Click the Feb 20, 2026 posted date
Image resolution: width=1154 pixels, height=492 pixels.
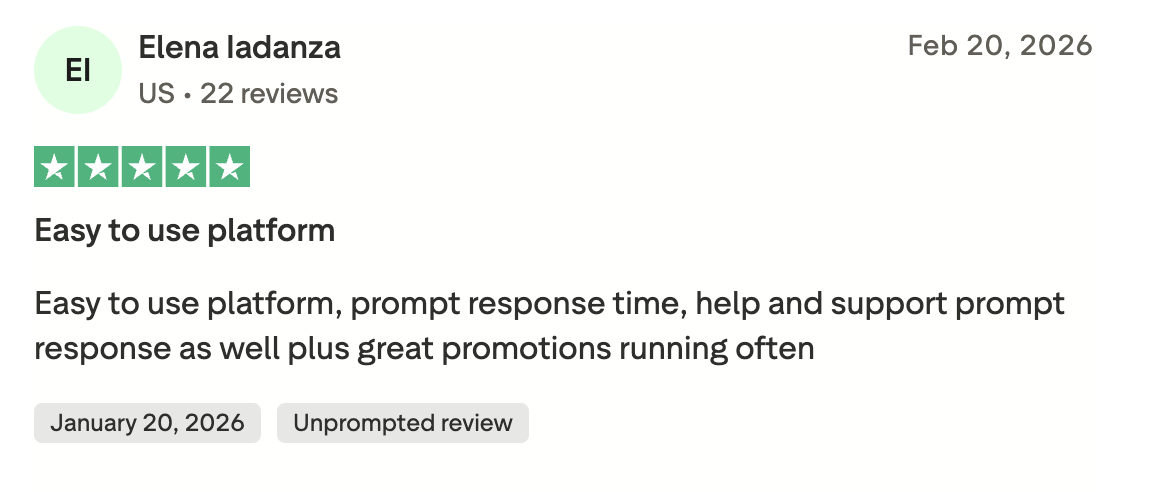point(999,46)
